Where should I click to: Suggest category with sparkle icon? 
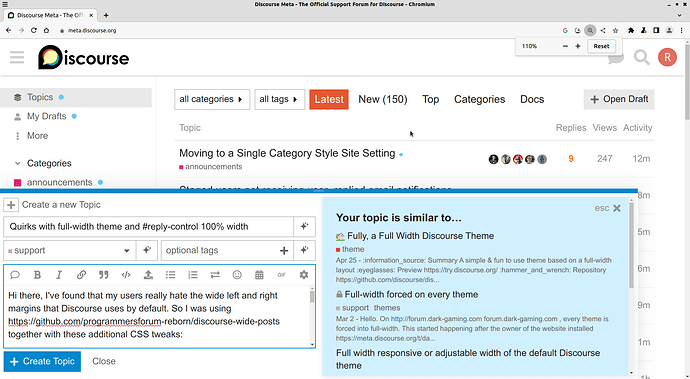[x=147, y=250]
